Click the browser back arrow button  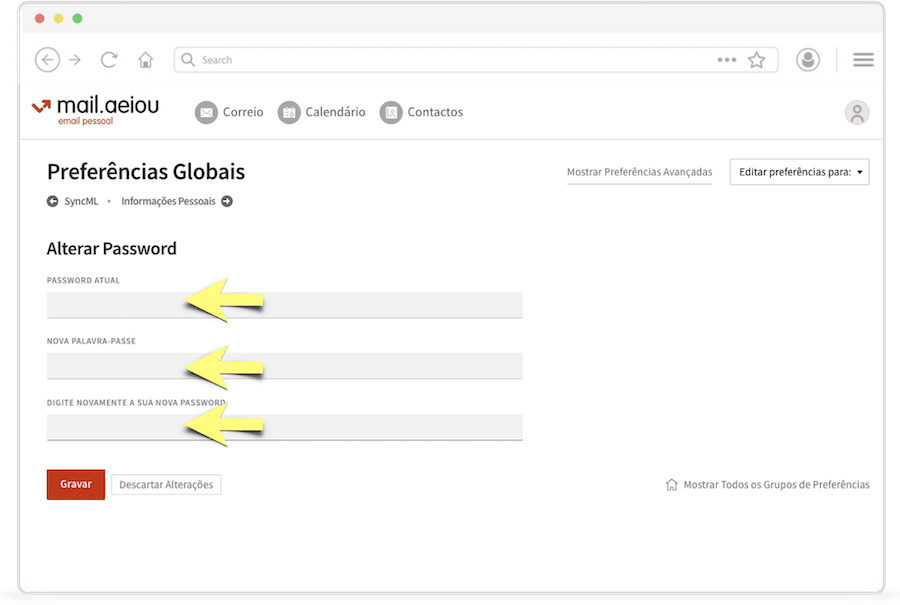point(47,60)
